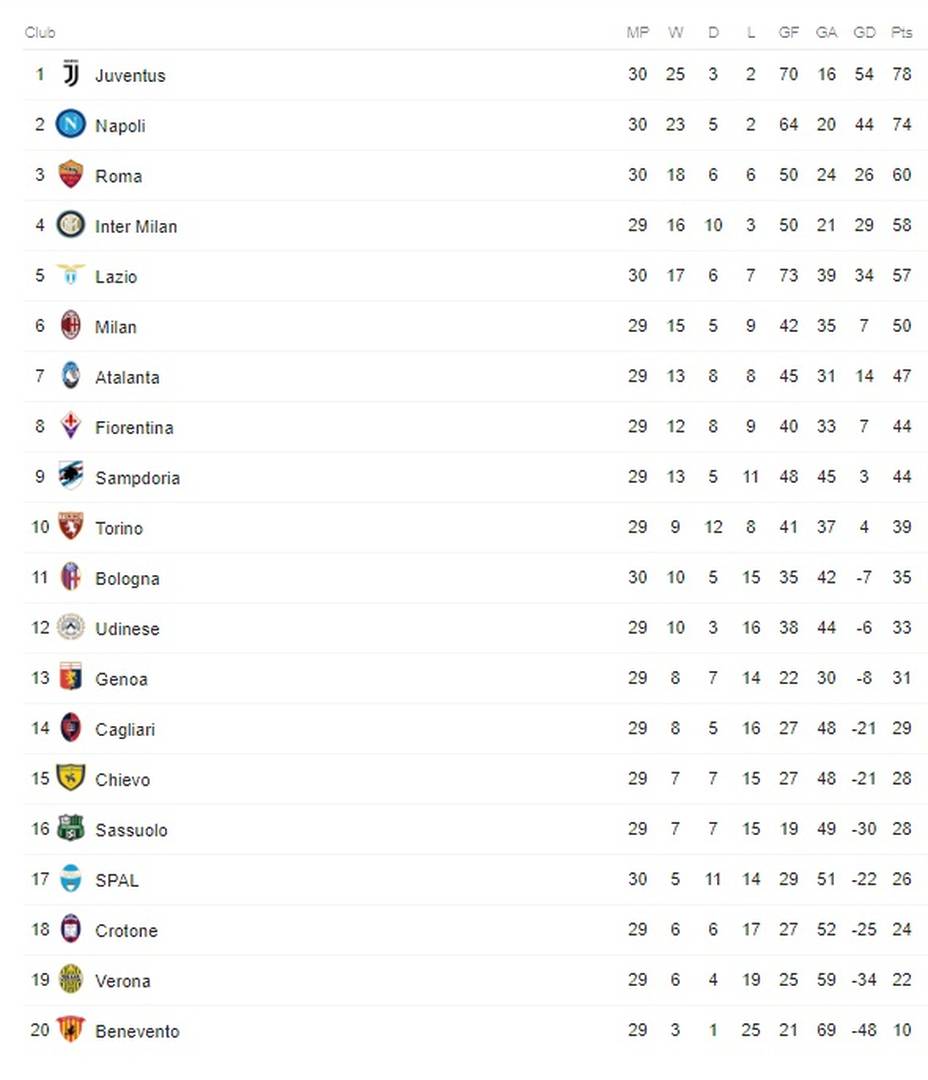This screenshot has height=1080, width=928.
Task: Click the Juventus club crest icon
Action: coord(70,74)
